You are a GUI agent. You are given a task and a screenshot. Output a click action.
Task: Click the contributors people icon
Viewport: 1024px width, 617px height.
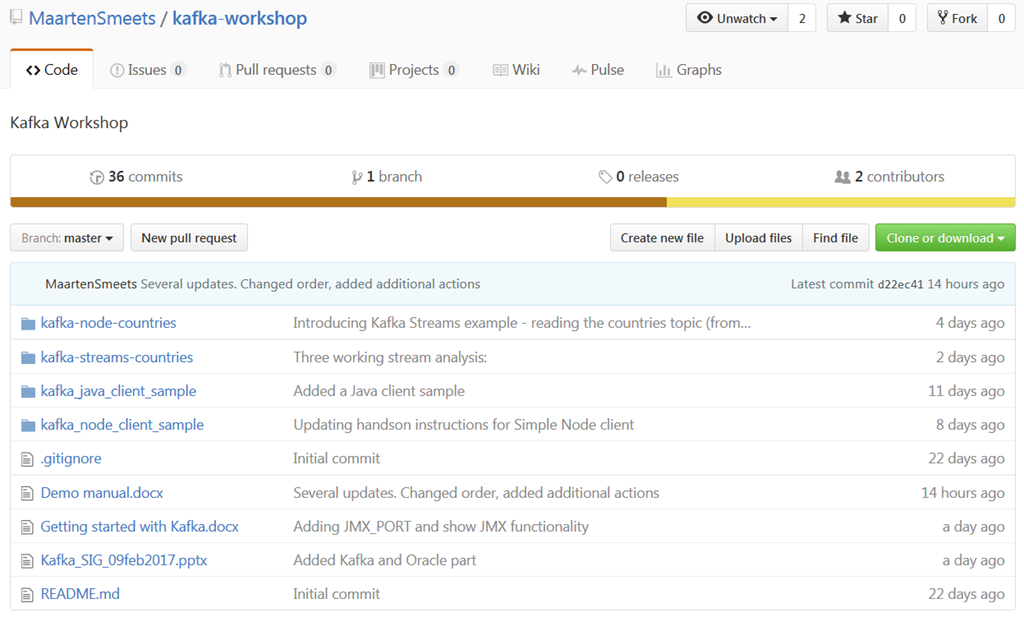pos(842,177)
